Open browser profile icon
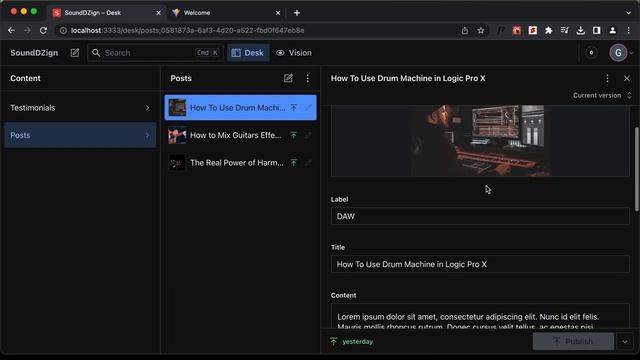 [x=613, y=30]
